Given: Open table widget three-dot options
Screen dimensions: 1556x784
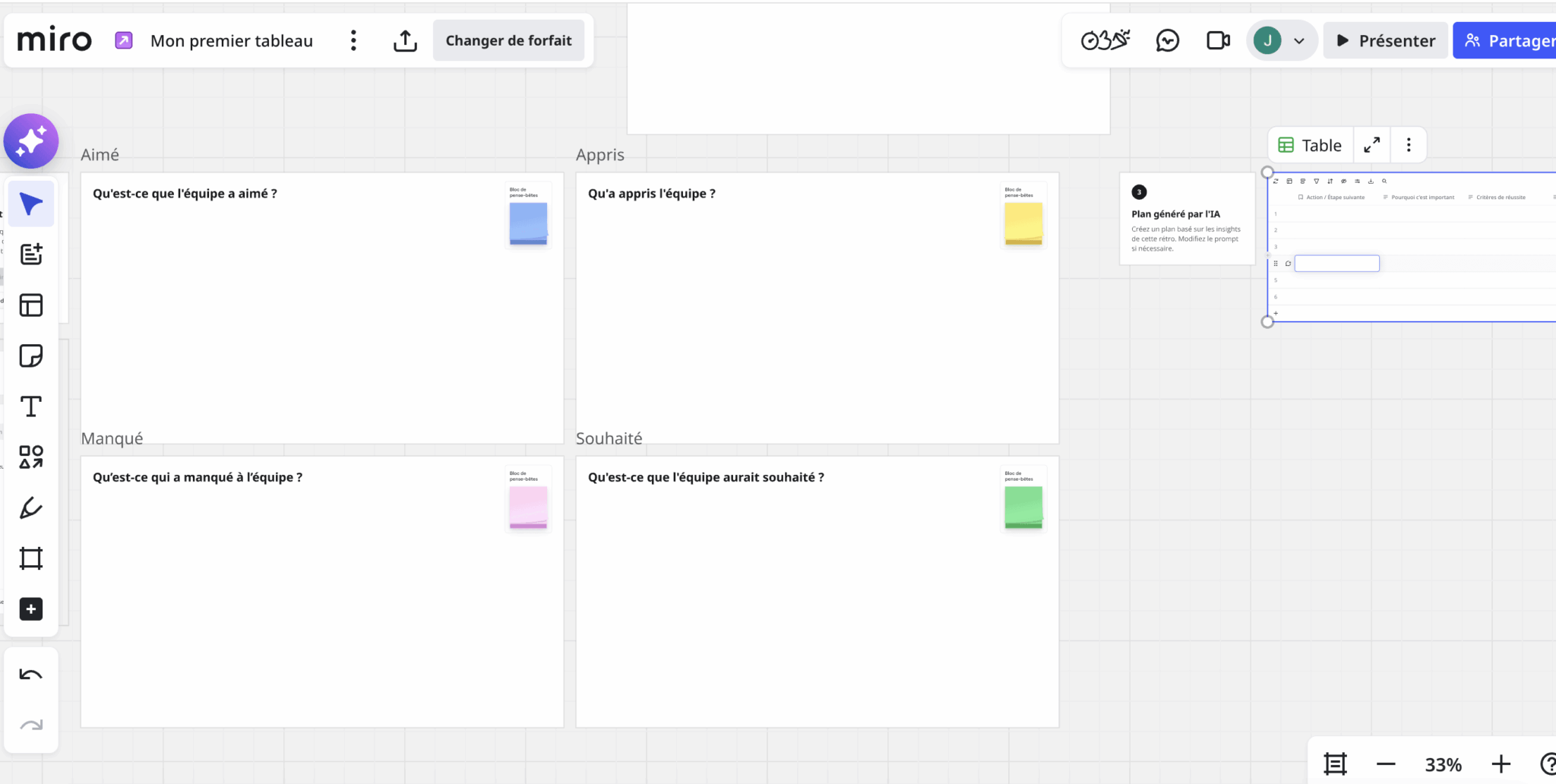Looking at the screenshot, I should point(1409,145).
